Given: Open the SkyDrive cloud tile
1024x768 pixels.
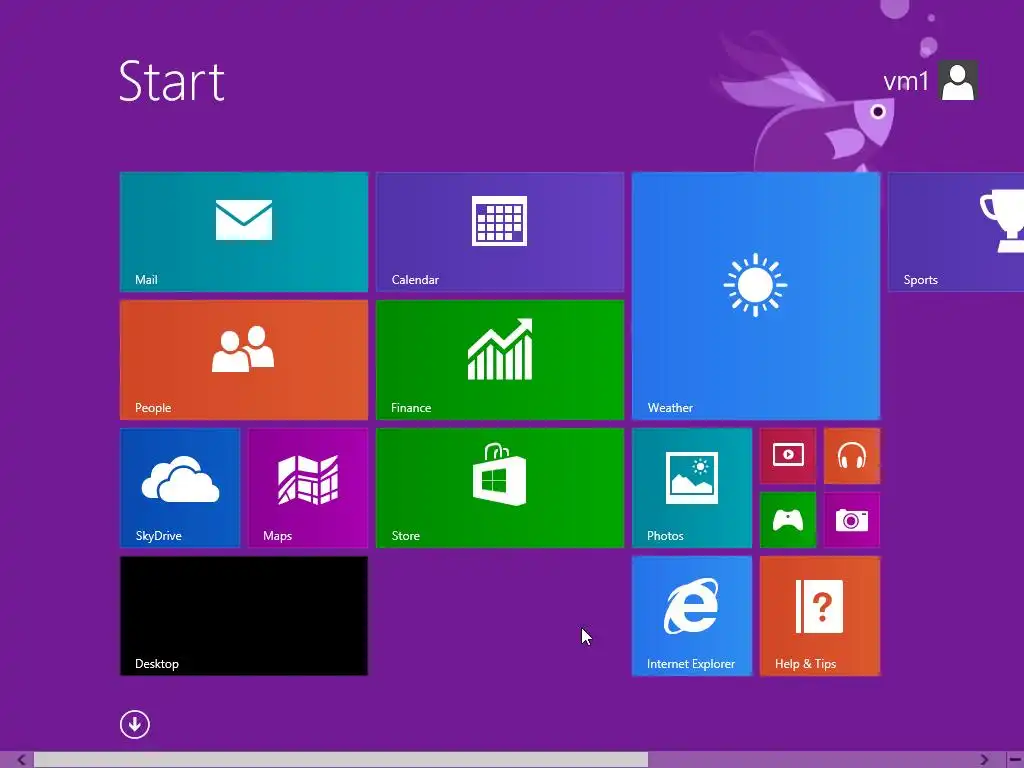Looking at the screenshot, I should pos(180,488).
